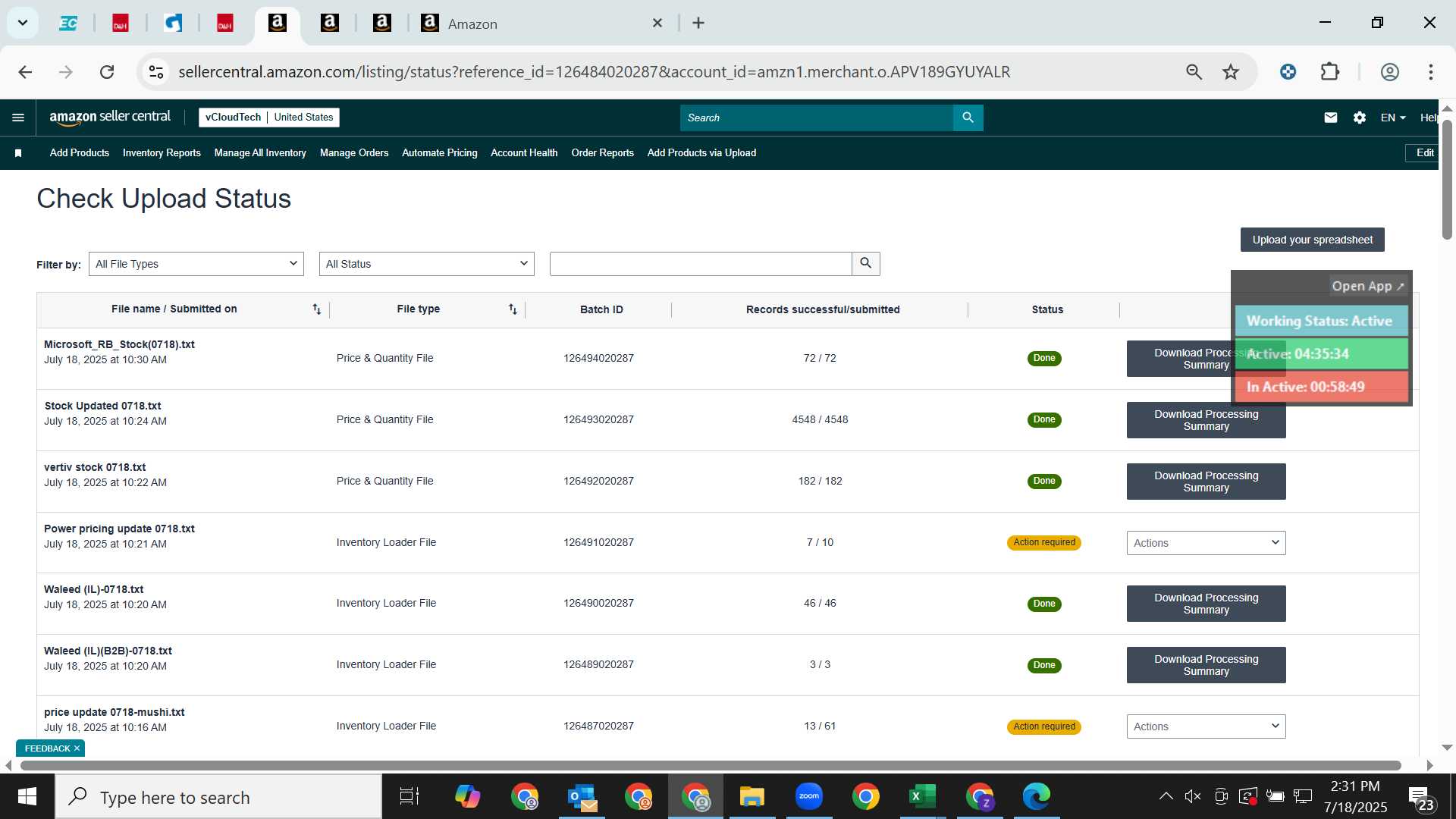The width and height of the screenshot is (1456, 819).
Task: Open Inventory Reports menu item
Action: (x=162, y=153)
